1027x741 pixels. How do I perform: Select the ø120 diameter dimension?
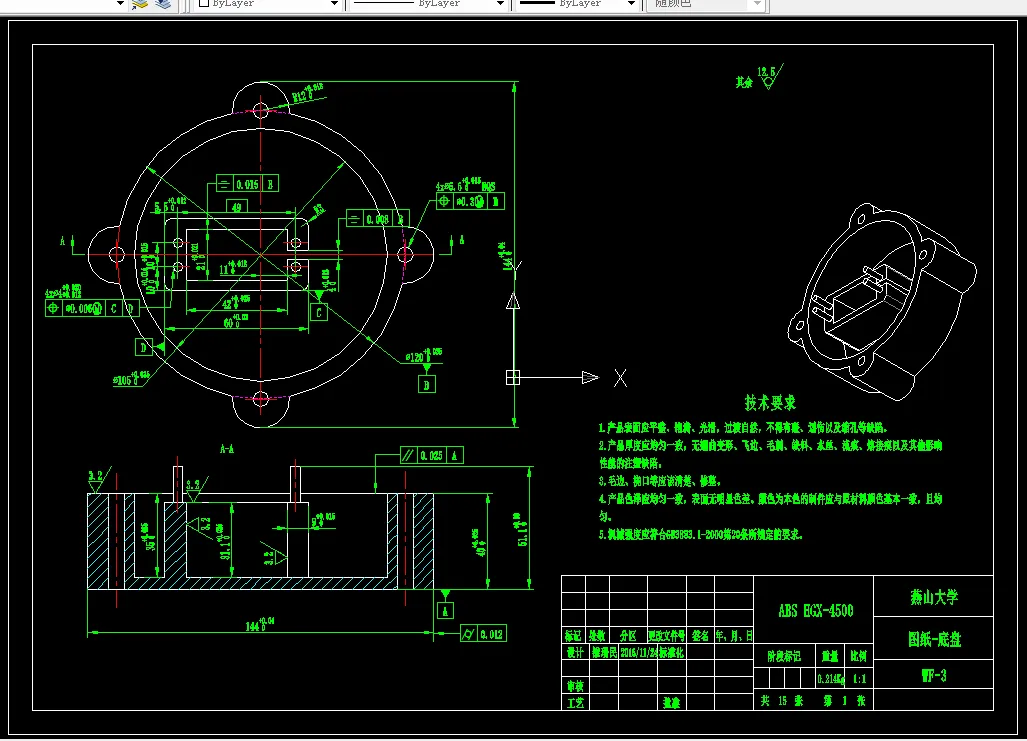423,356
